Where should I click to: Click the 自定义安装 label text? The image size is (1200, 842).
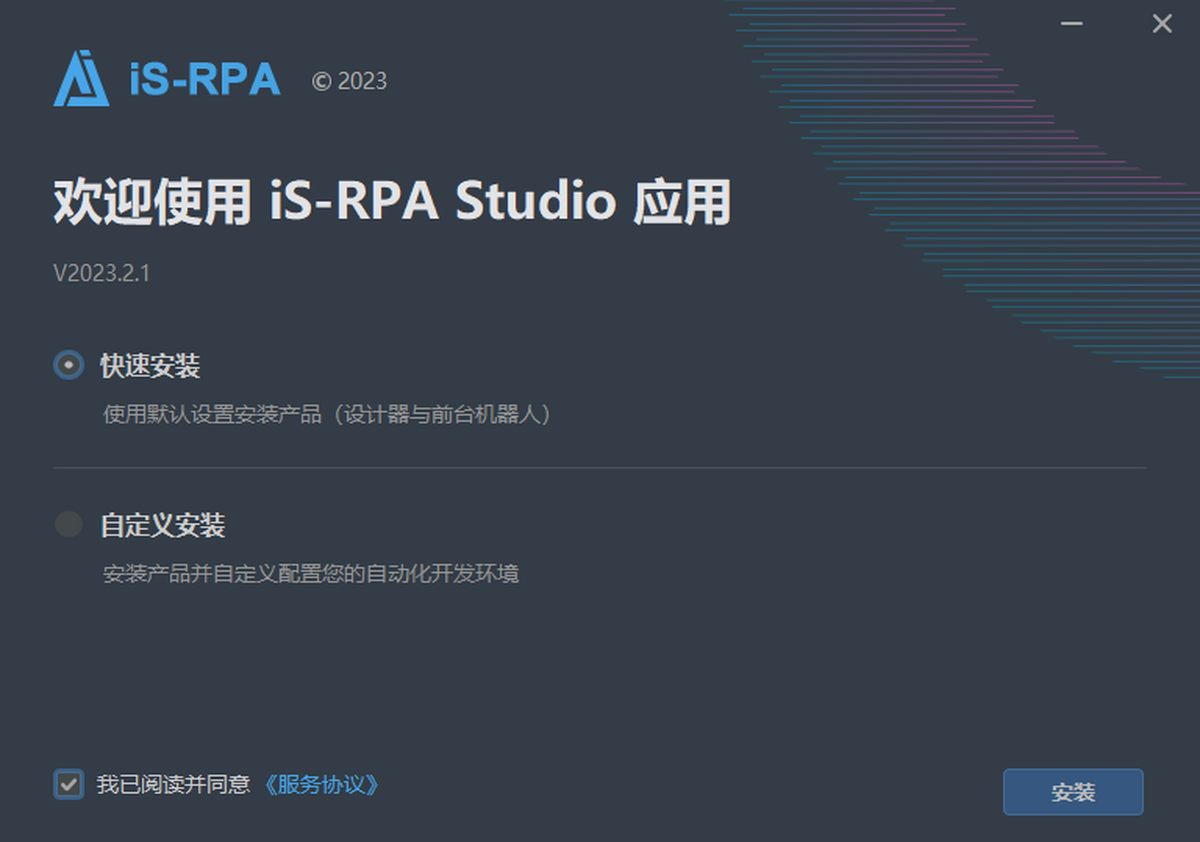(x=162, y=525)
